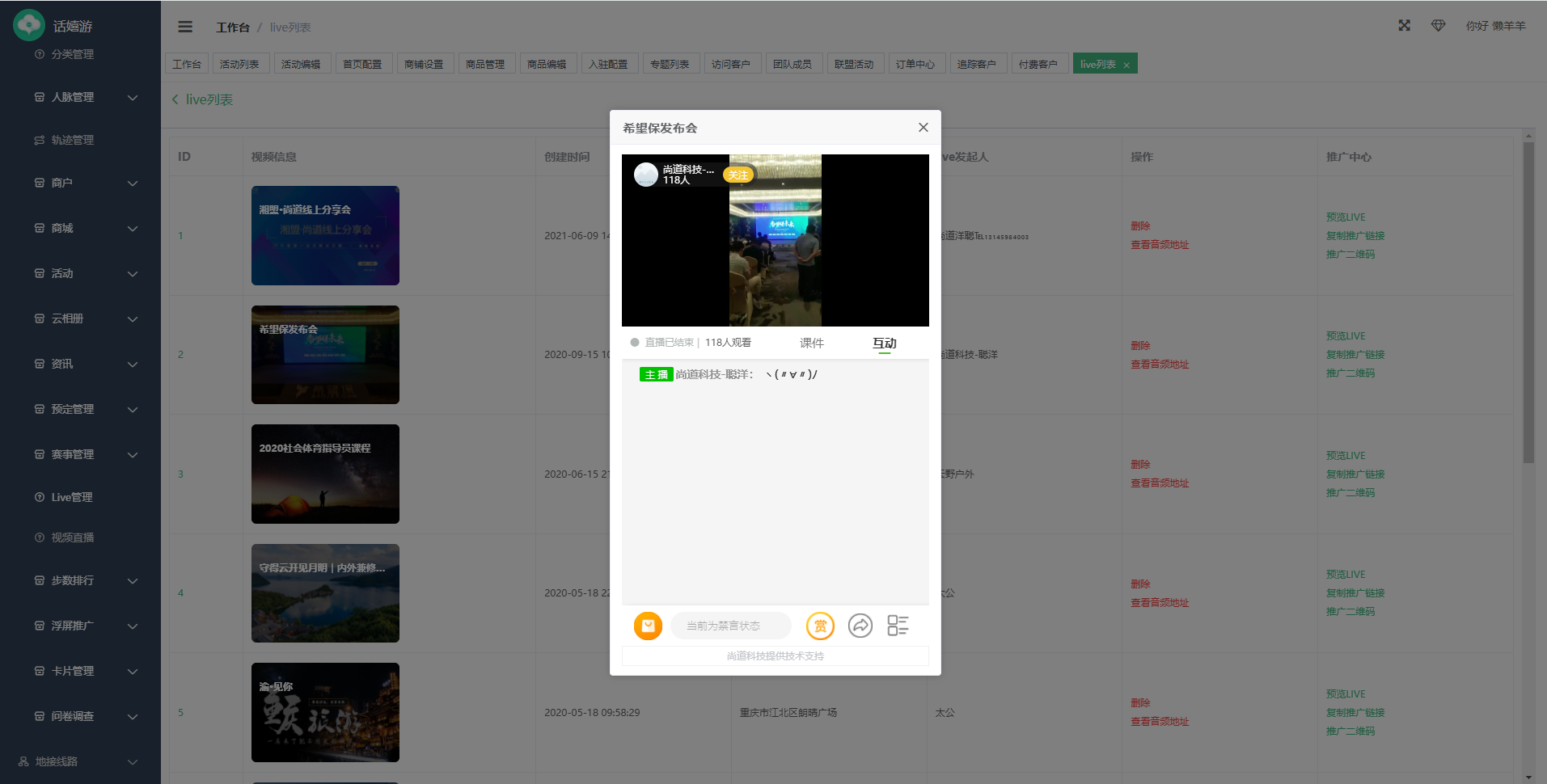Image resolution: width=1547 pixels, height=784 pixels.
Task: Open 守得云开见月明 video thumbnail
Action: [x=325, y=593]
